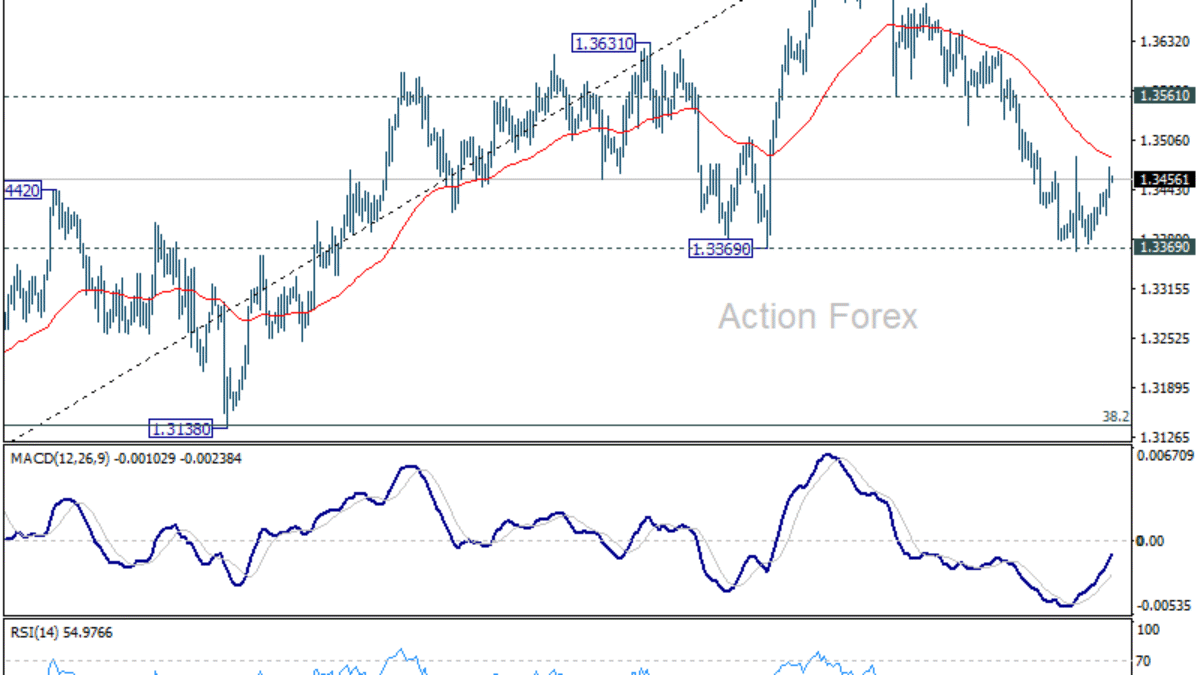Click the 4420 price tag on left edge

20,191
